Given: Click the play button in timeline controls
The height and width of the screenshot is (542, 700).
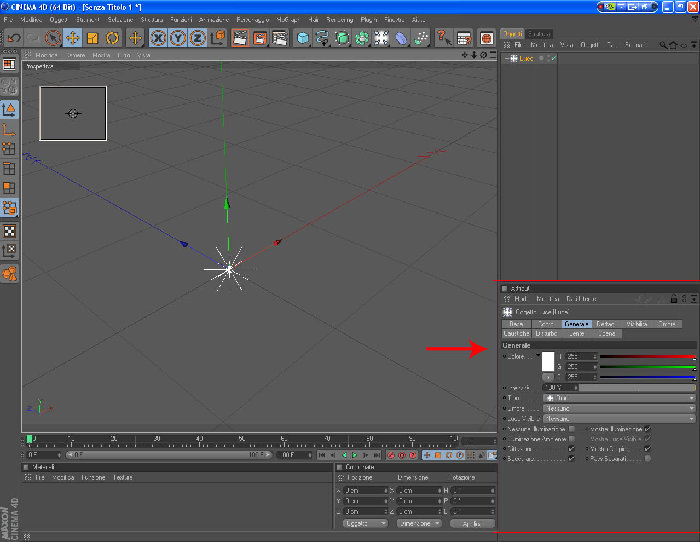Looking at the screenshot, I should [x=355, y=455].
